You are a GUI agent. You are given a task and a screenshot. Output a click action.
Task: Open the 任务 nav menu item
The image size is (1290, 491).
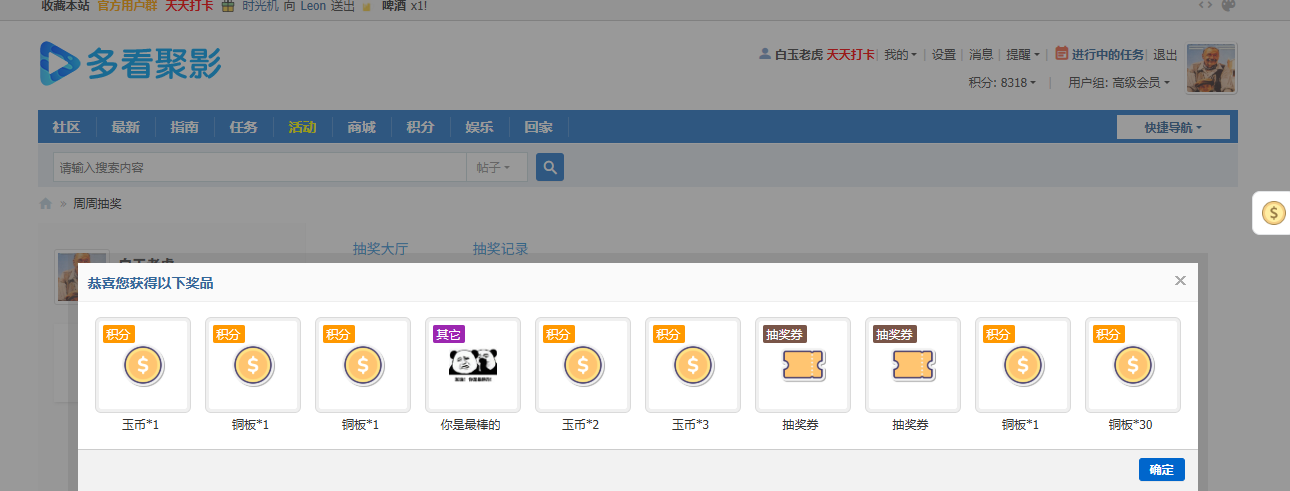point(243,127)
